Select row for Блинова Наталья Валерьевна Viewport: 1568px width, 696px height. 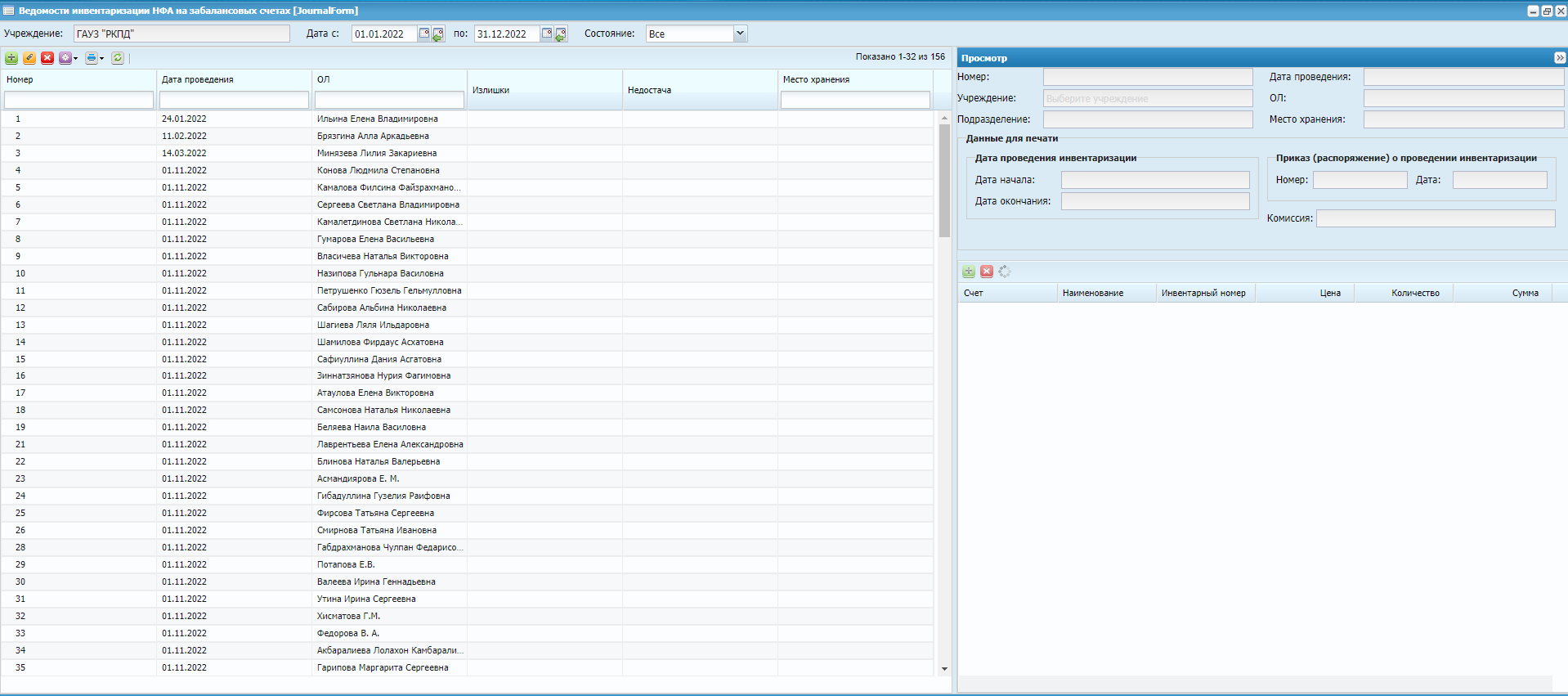[x=379, y=462]
